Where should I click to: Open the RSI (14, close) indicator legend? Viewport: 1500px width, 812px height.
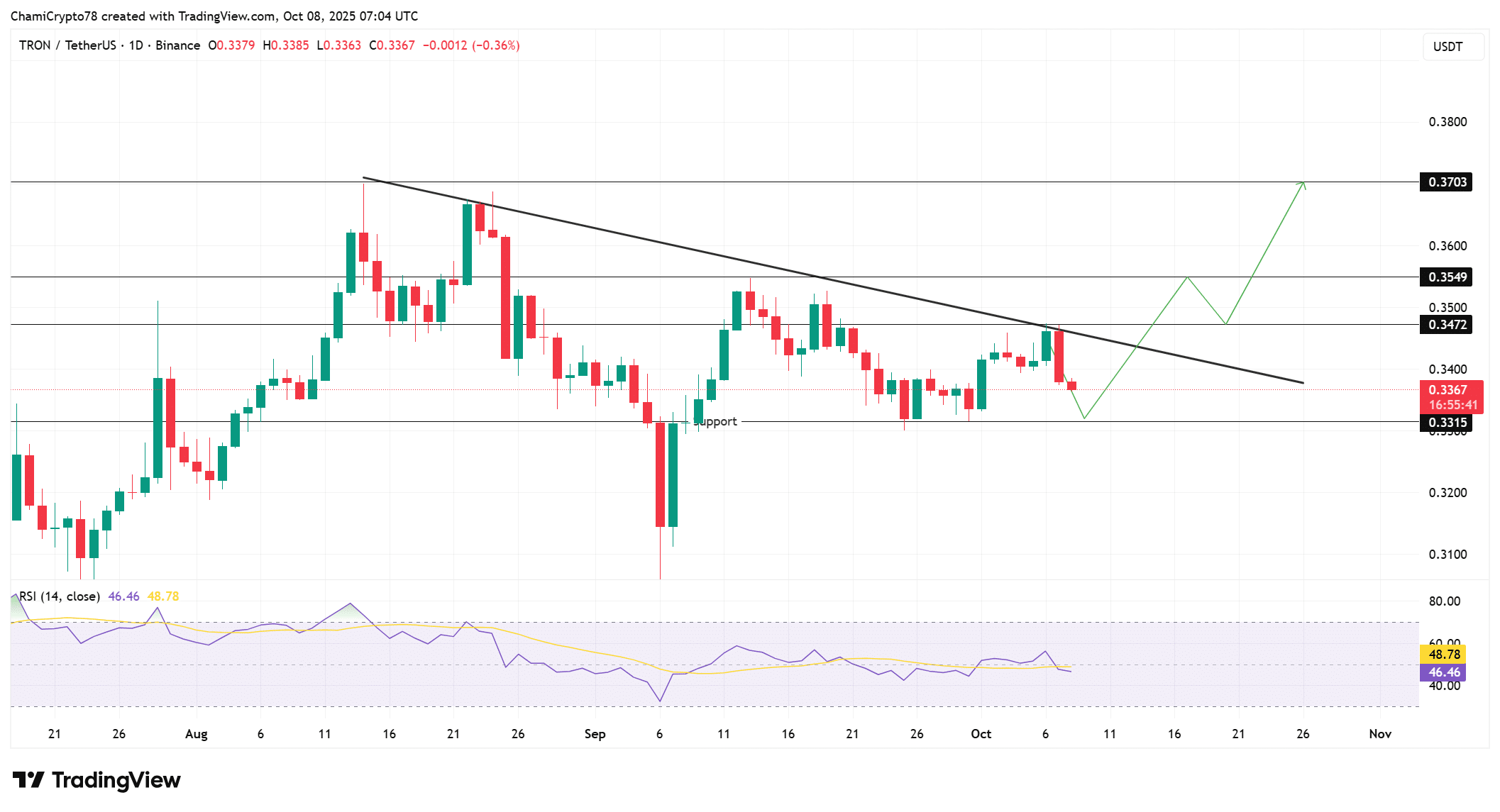(x=60, y=596)
